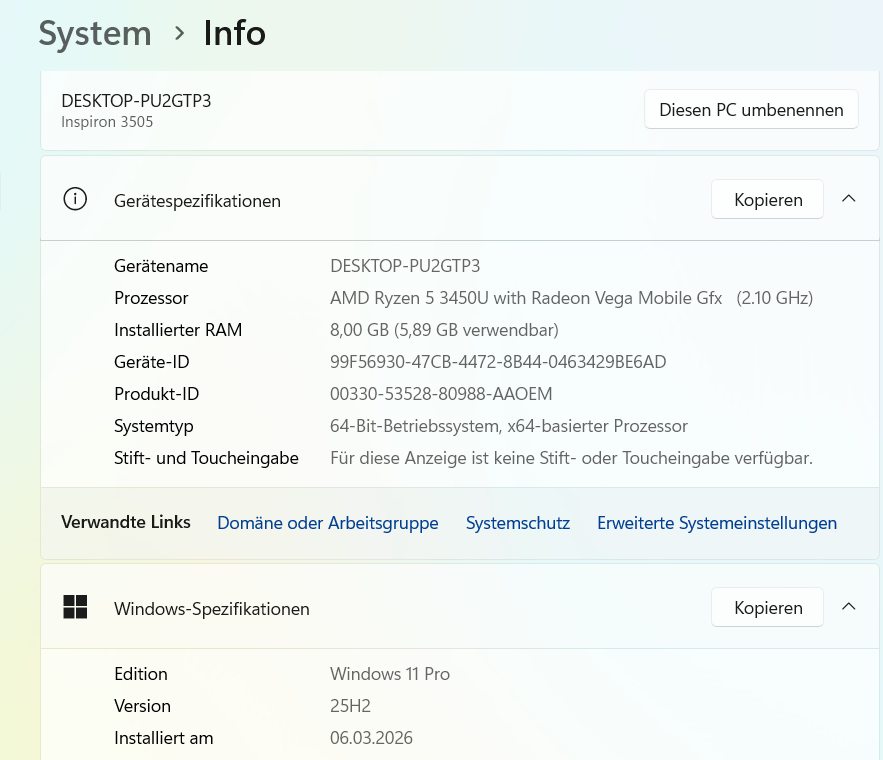The height and width of the screenshot is (760, 883).
Task: Click the breadcrumb chevron between System and Info
Action: 179,33
